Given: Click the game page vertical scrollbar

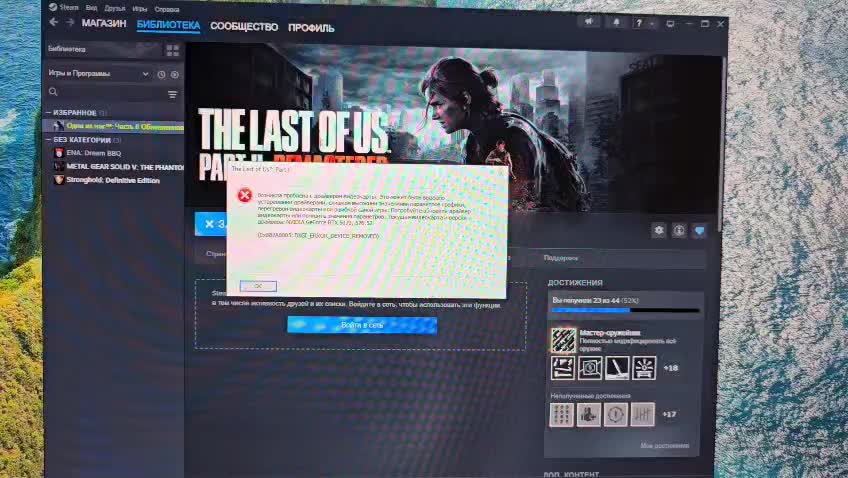Looking at the screenshot, I should [x=721, y=146].
